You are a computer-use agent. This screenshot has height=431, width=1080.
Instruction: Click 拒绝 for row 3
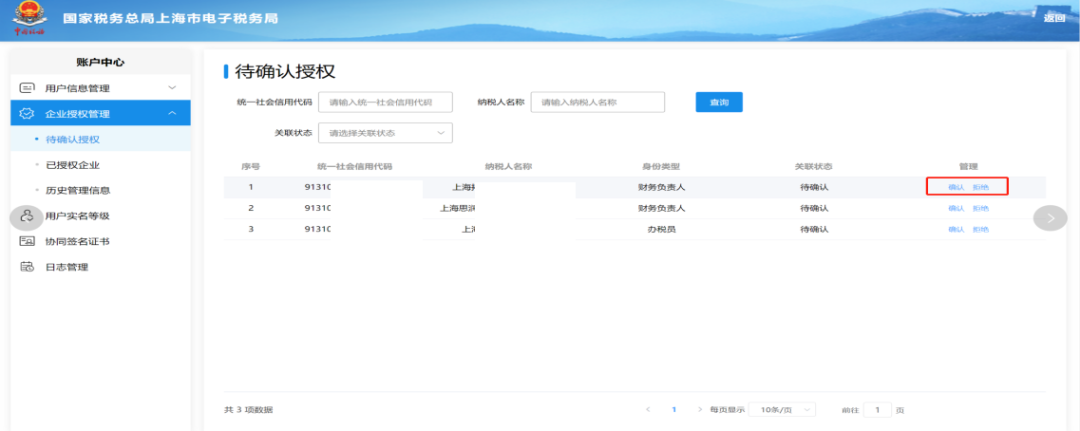coord(981,229)
